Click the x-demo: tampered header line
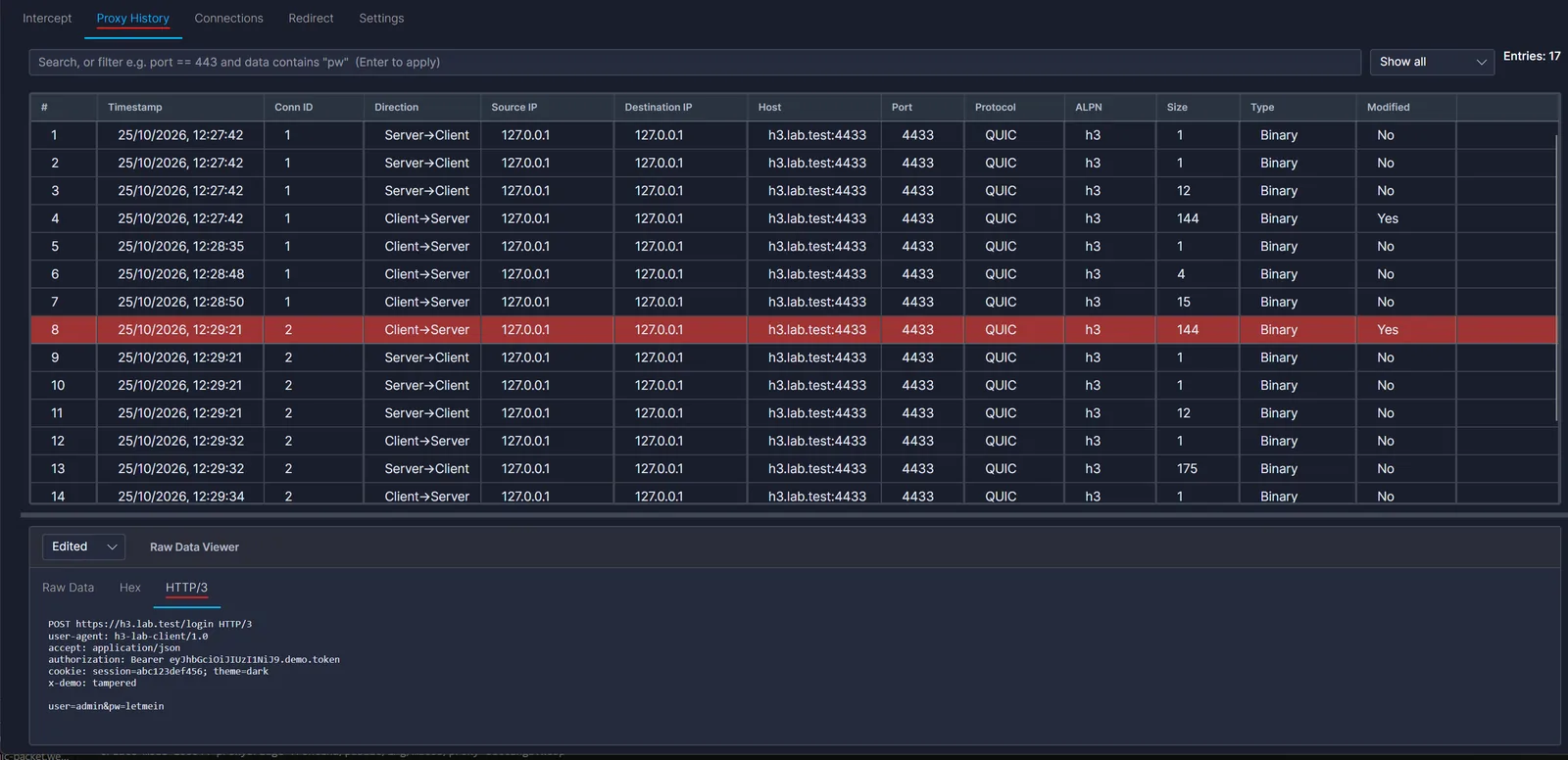This screenshot has height=760, width=1568. [92, 683]
